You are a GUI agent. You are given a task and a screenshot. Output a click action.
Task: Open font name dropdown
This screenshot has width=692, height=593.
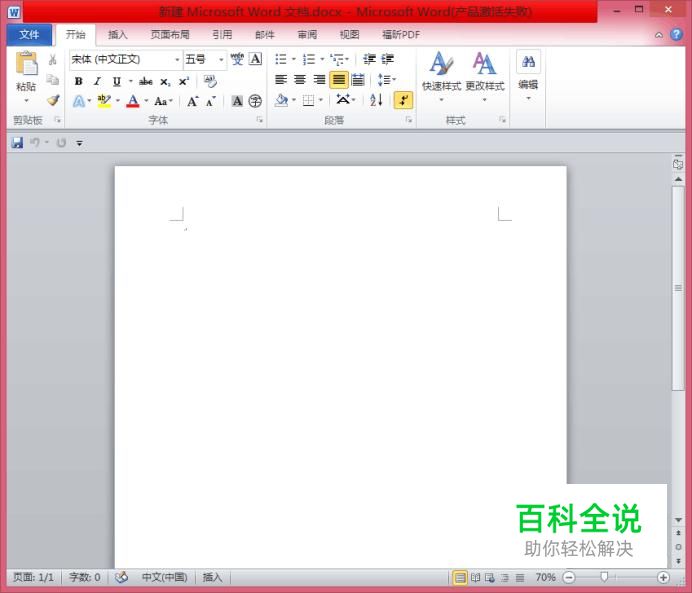[x=177, y=60]
